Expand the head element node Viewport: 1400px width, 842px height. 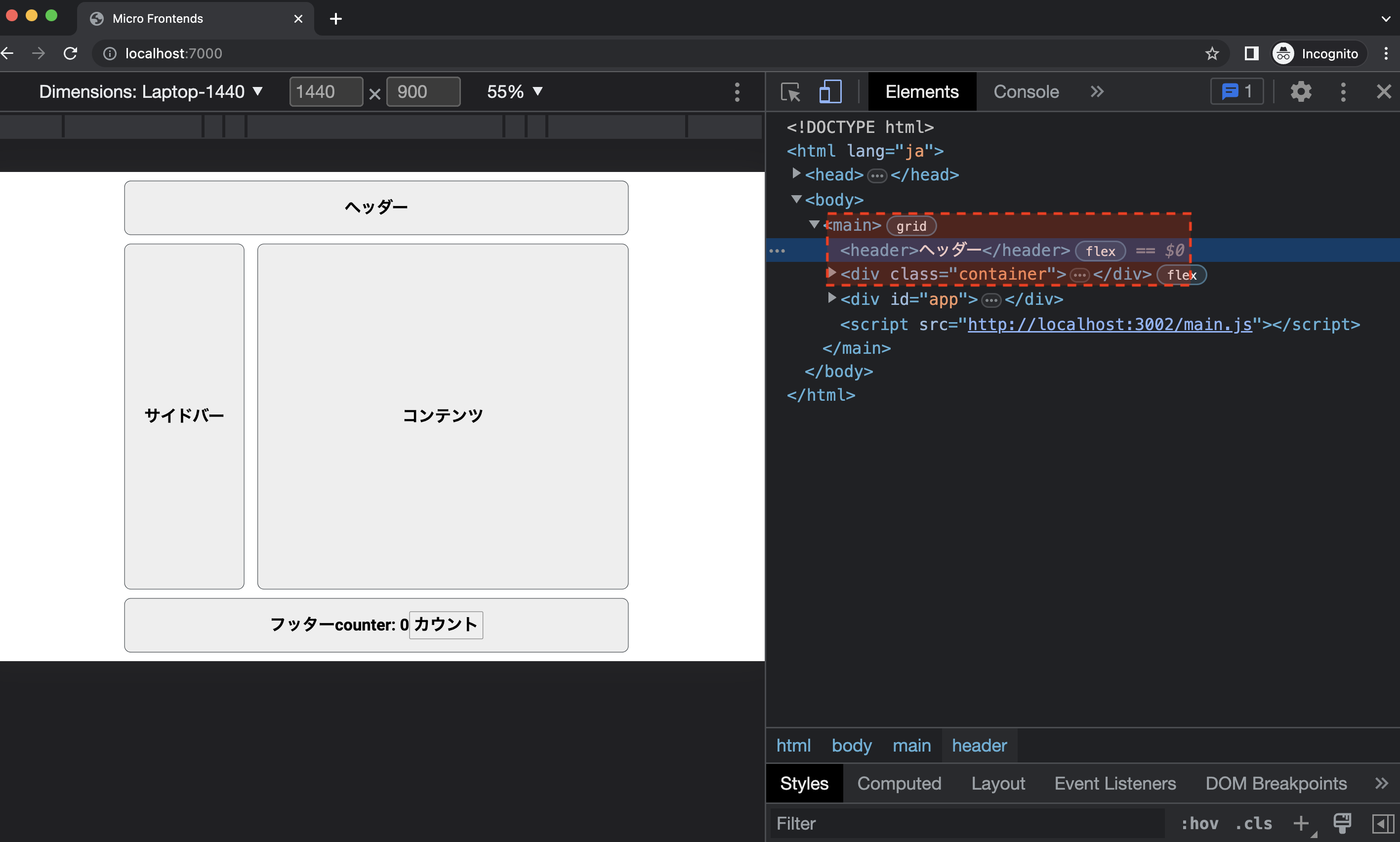(x=796, y=173)
